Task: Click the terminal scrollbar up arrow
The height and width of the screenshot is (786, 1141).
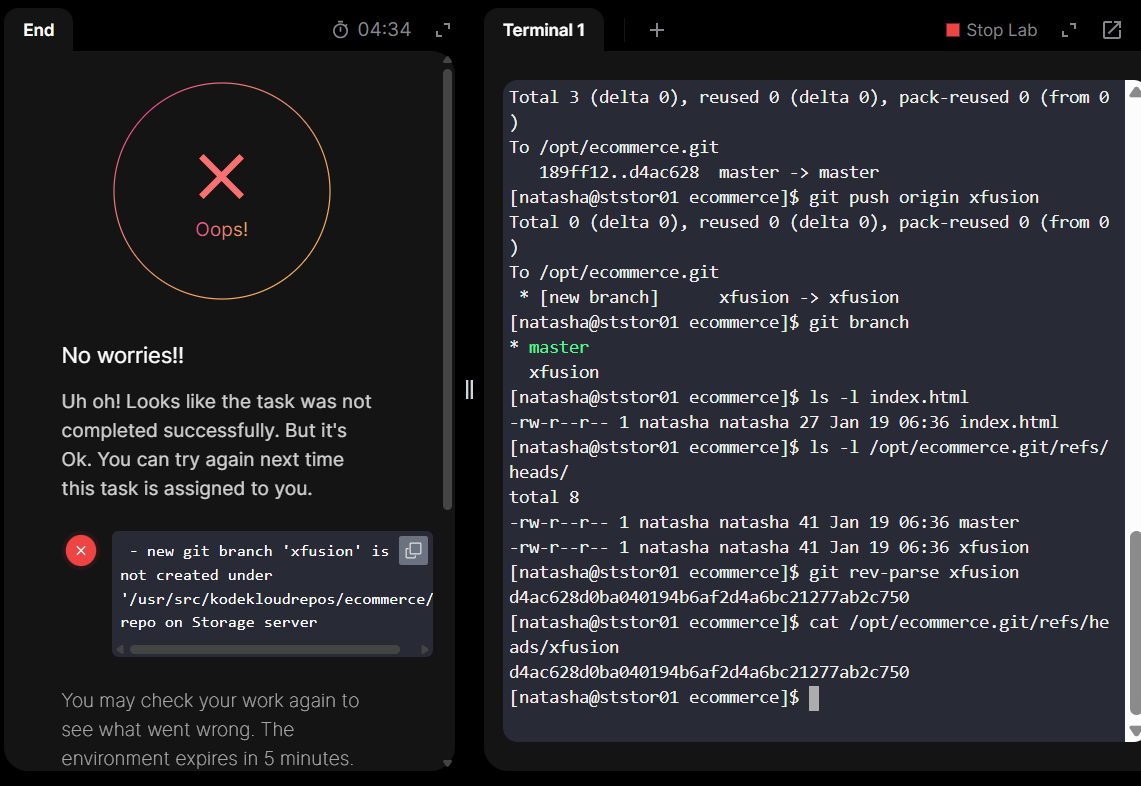Action: (x=1133, y=91)
